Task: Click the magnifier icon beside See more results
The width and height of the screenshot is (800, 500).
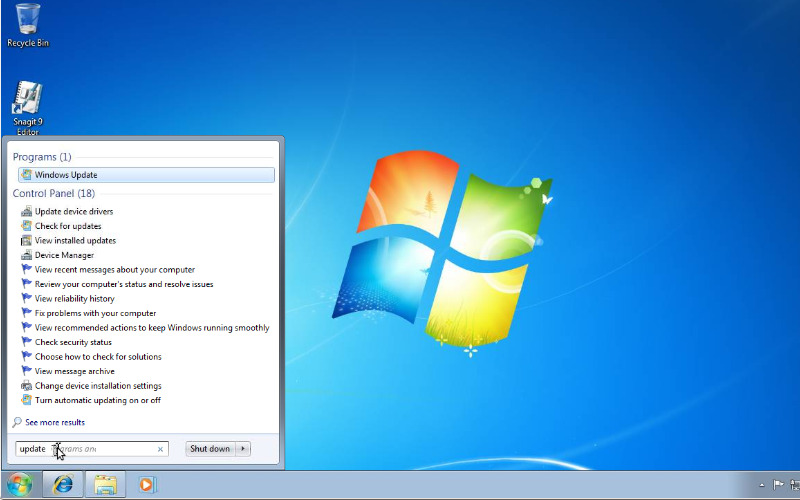Action: [x=17, y=422]
